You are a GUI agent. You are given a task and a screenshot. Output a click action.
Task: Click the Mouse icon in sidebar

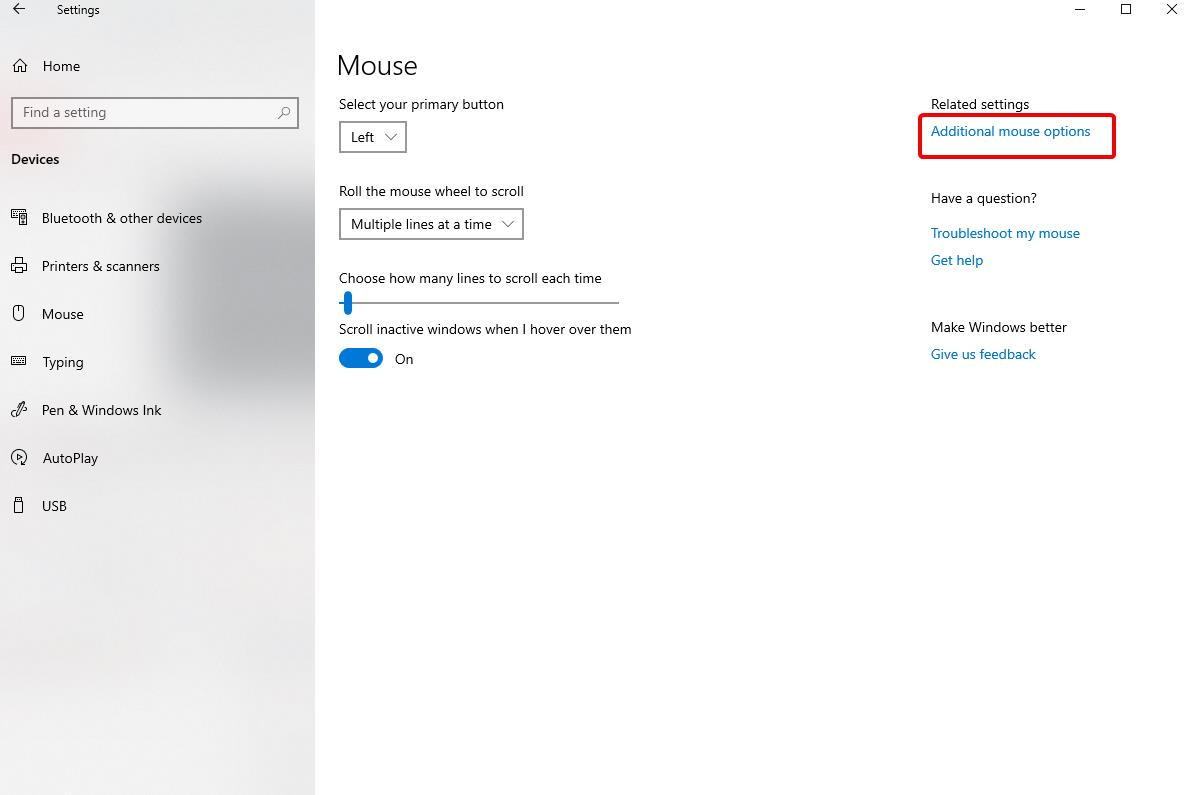(19, 313)
